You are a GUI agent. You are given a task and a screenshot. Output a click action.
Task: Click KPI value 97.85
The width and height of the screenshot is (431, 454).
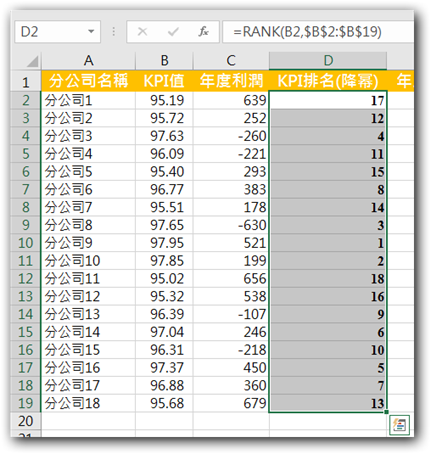coord(164,261)
